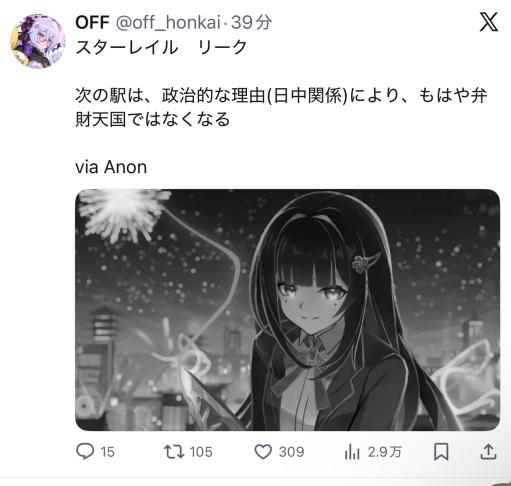Select the スターレイル リーク heading text
This screenshot has width=511, height=486.
click(161, 47)
